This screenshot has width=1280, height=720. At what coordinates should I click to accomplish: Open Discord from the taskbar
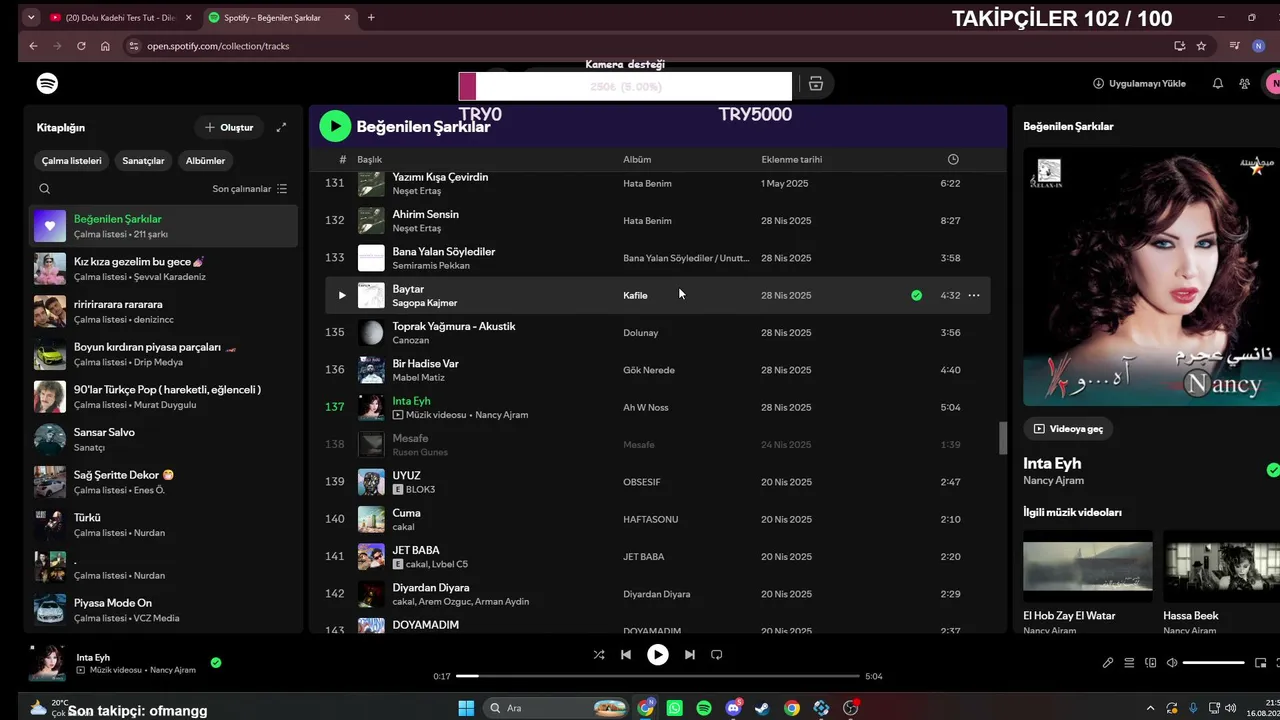pos(734,708)
